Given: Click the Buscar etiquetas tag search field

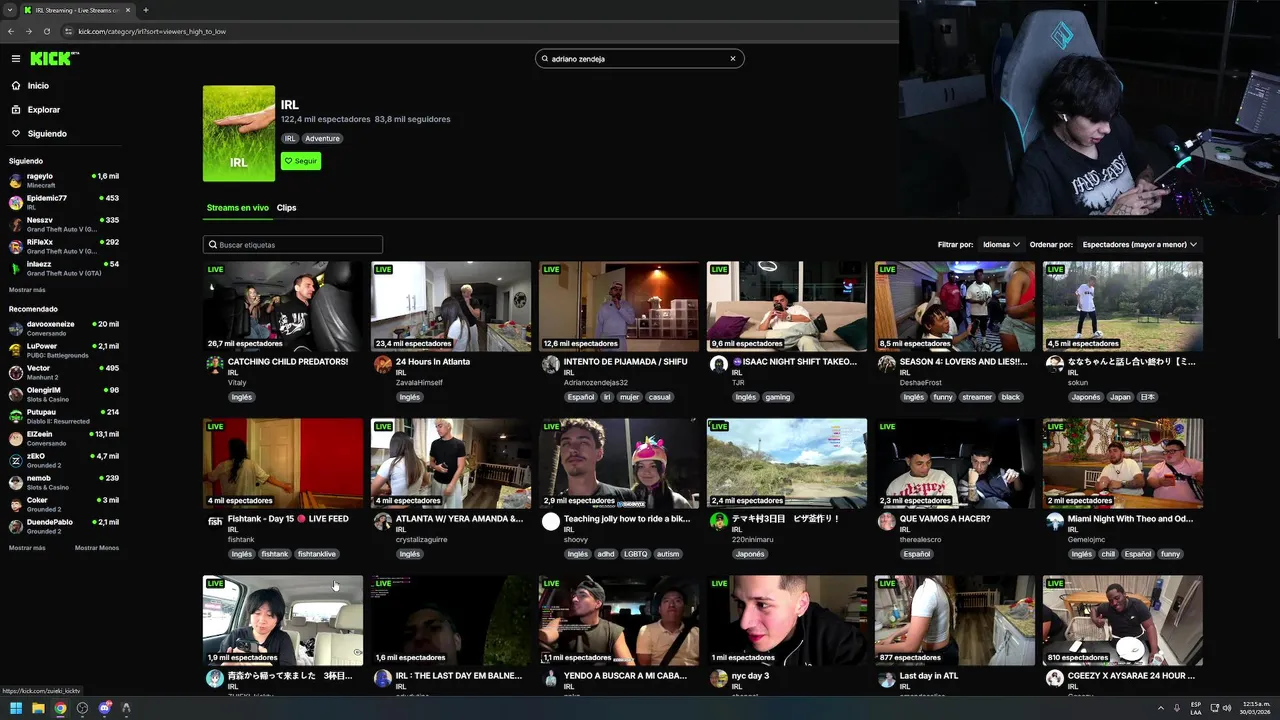Looking at the screenshot, I should 293,245.
